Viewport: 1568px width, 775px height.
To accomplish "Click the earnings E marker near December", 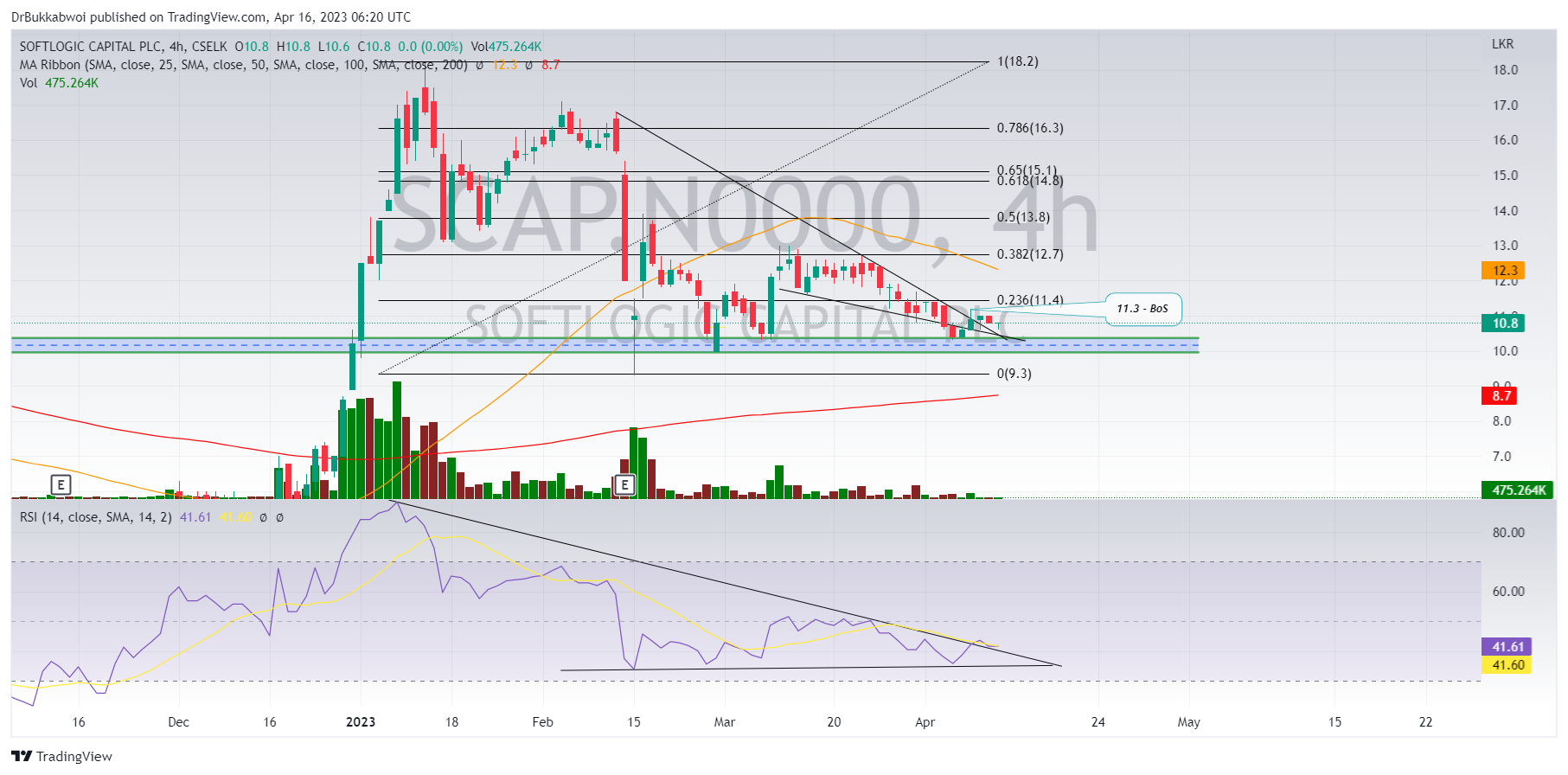I will pyautogui.click(x=61, y=484).
